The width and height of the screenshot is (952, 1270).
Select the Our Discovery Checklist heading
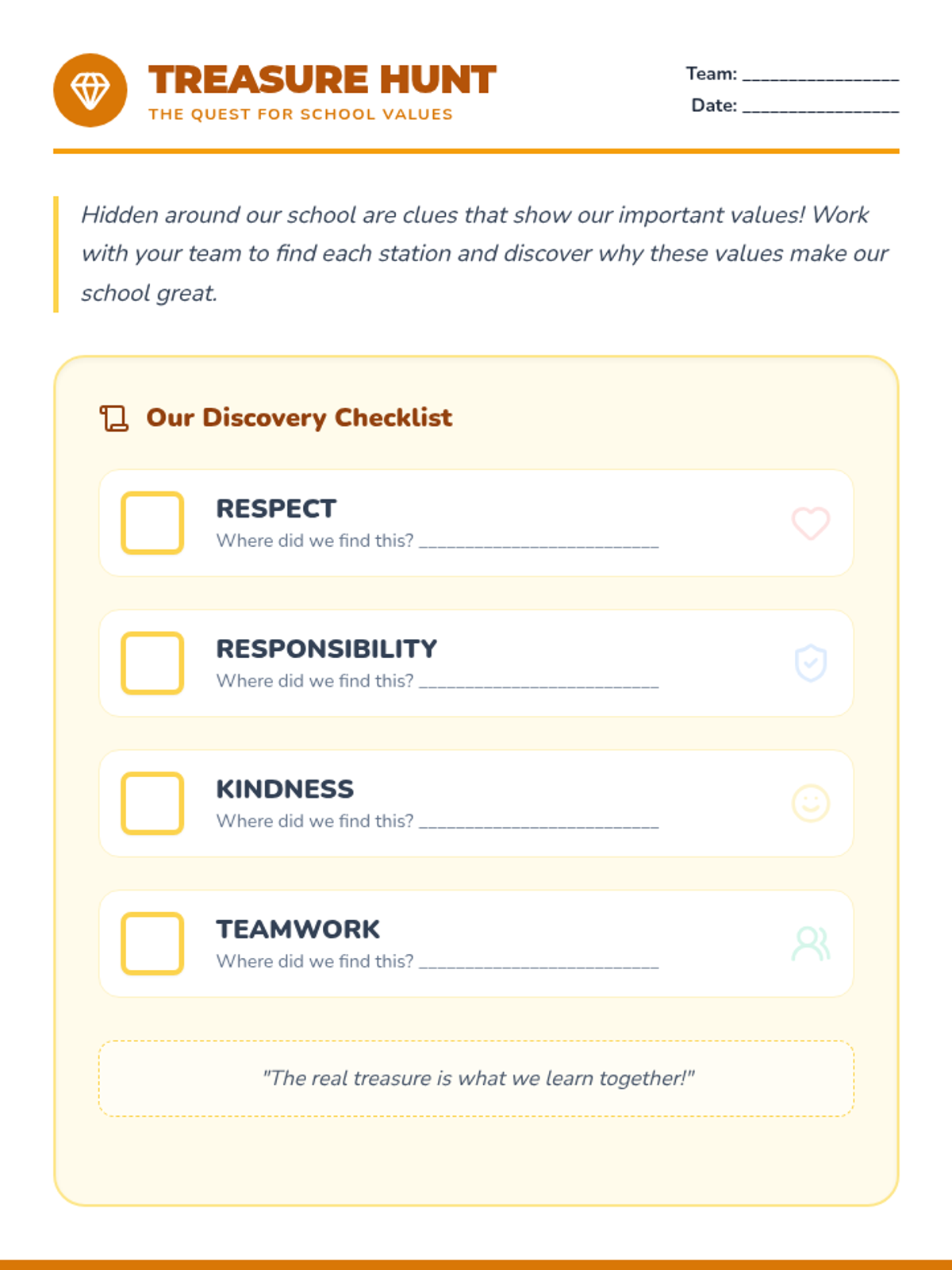(x=299, y=418)
